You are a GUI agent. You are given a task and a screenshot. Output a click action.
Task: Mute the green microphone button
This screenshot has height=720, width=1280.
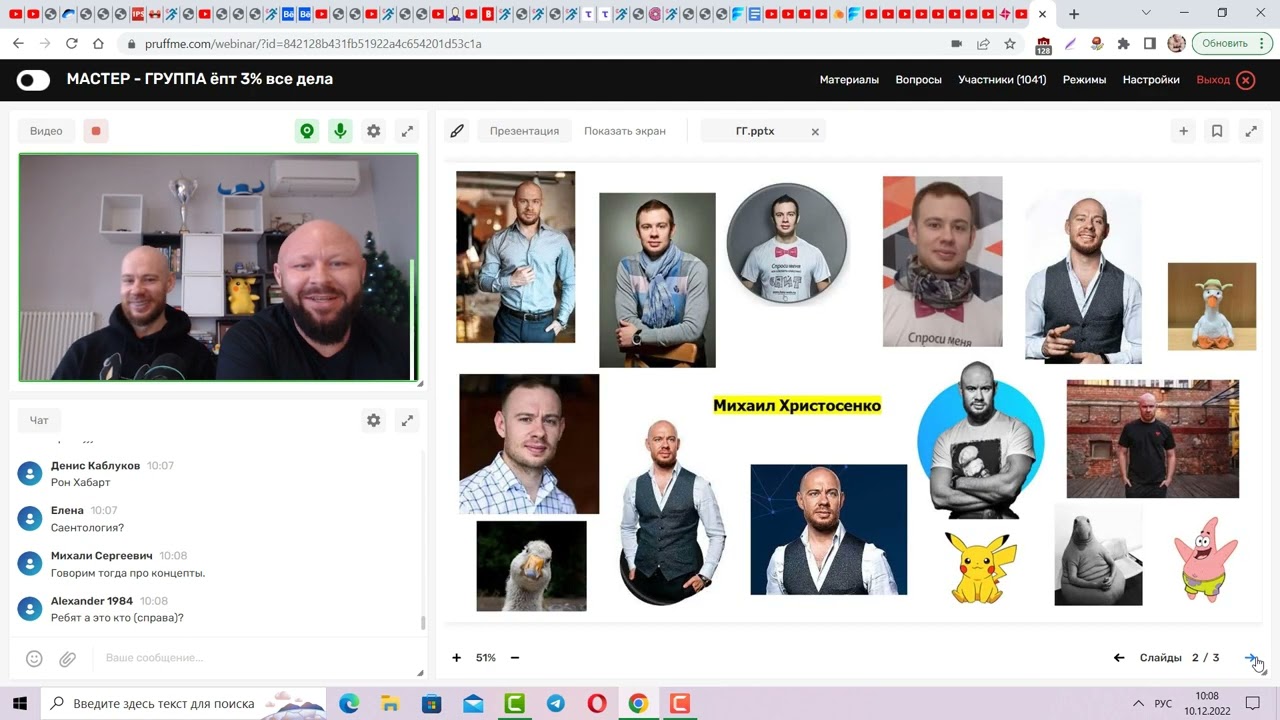point(341,131)
